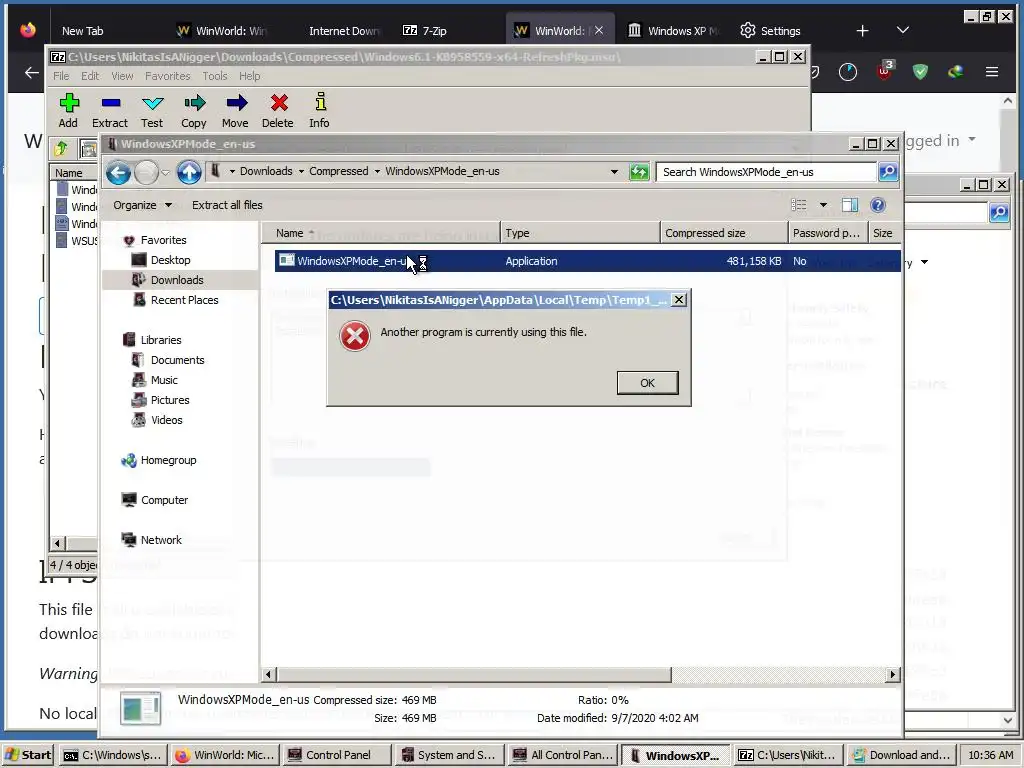Viewport: 1024px width, 768px height.
Task: Expand the view options dropdown arrow
Action: tap(823, 205)
